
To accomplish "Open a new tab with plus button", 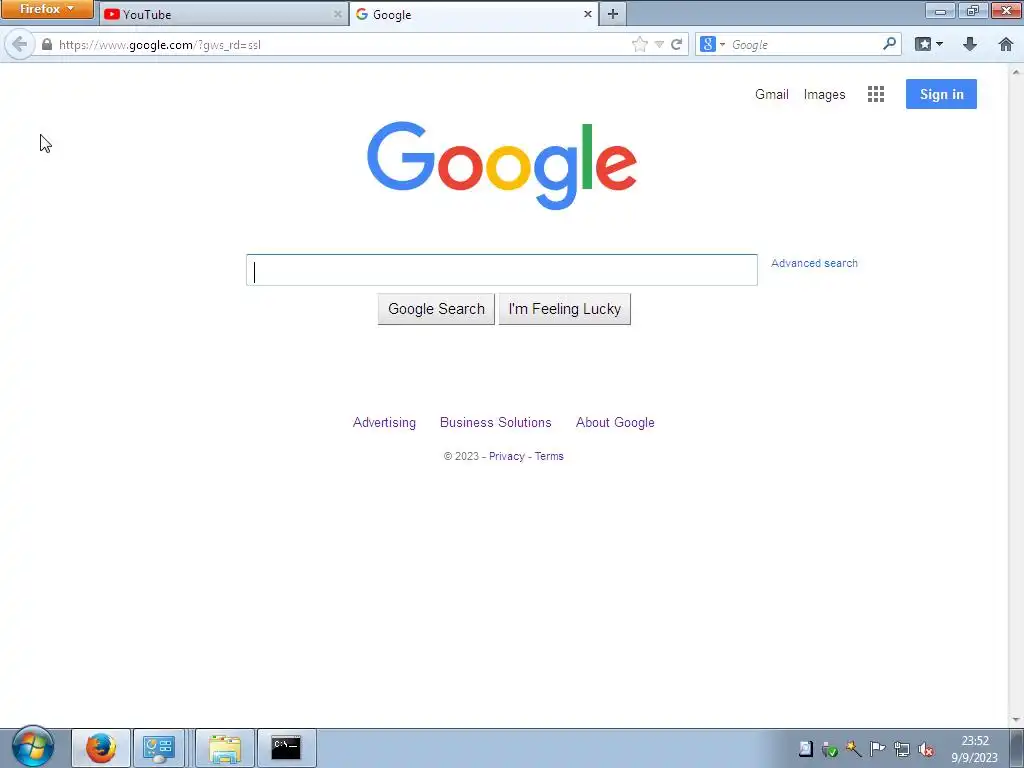I will click(613, 14).
